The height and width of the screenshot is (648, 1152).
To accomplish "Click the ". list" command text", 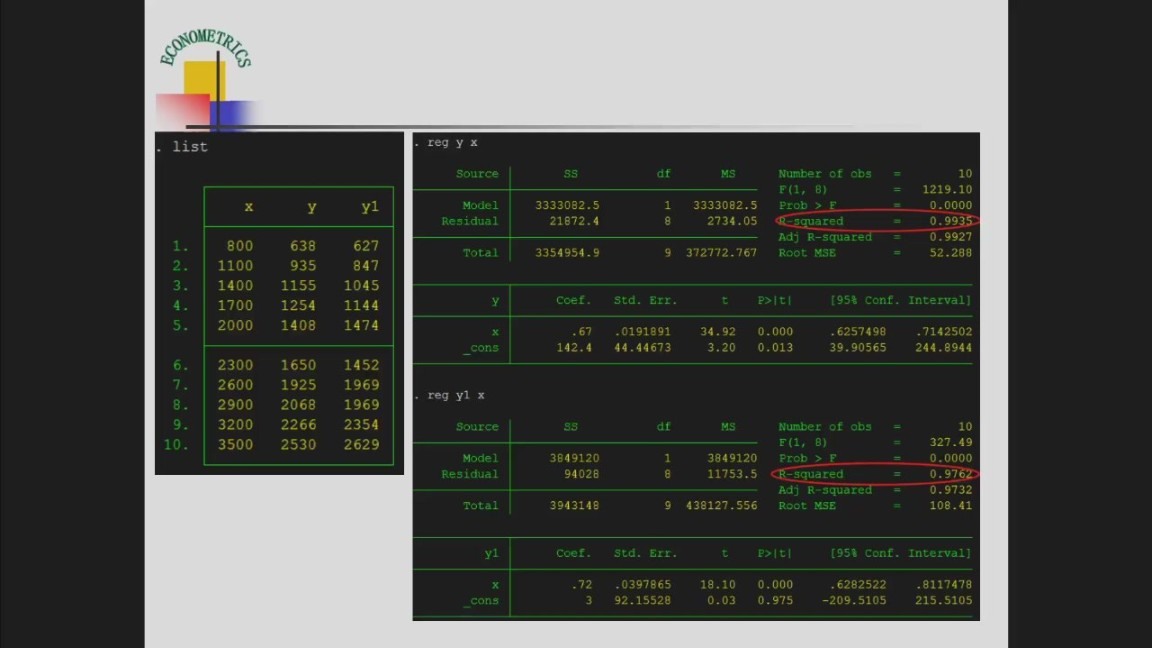I will click(x=182, y=147).
